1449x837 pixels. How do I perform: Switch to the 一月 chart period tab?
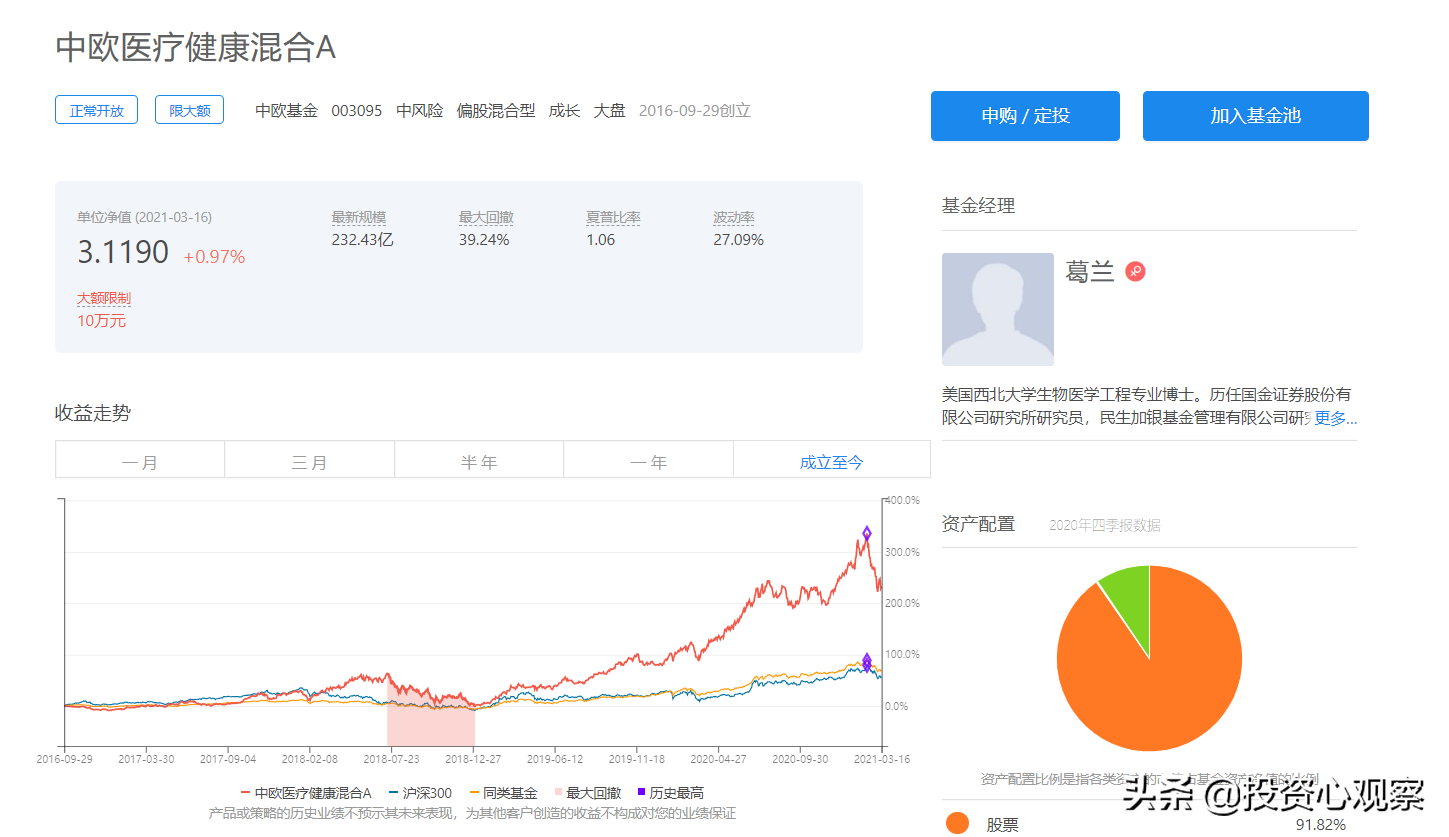(140, 459)
